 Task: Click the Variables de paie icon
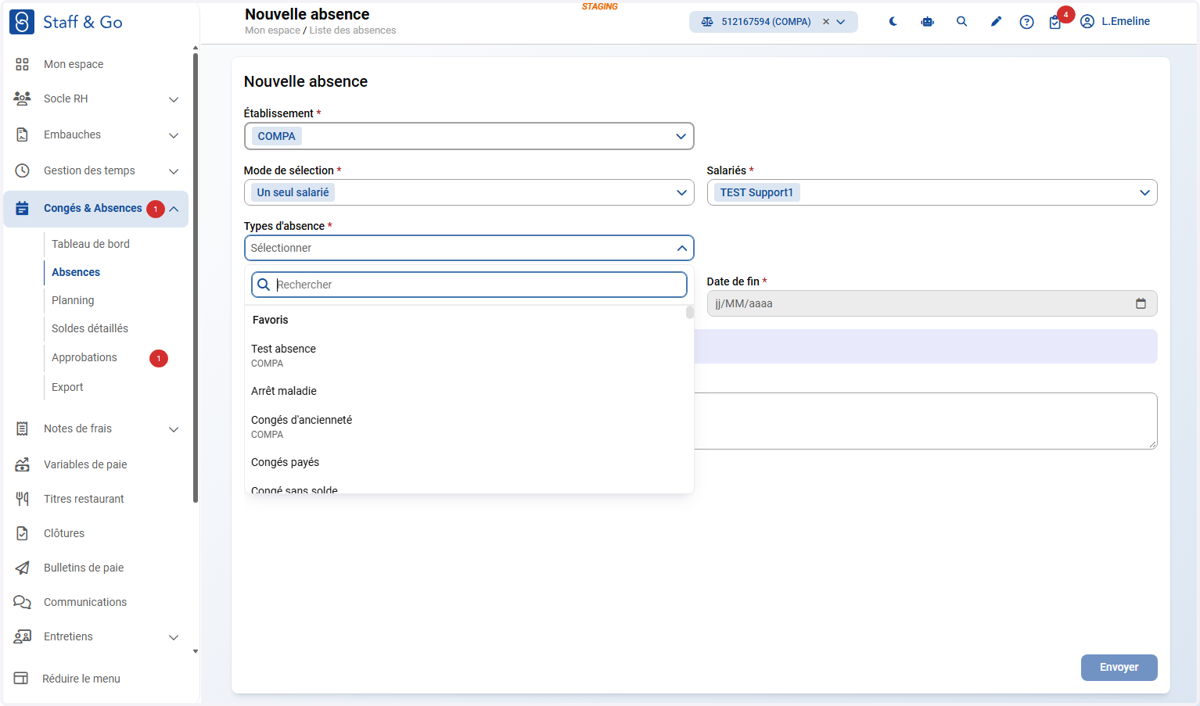[22, 465]
